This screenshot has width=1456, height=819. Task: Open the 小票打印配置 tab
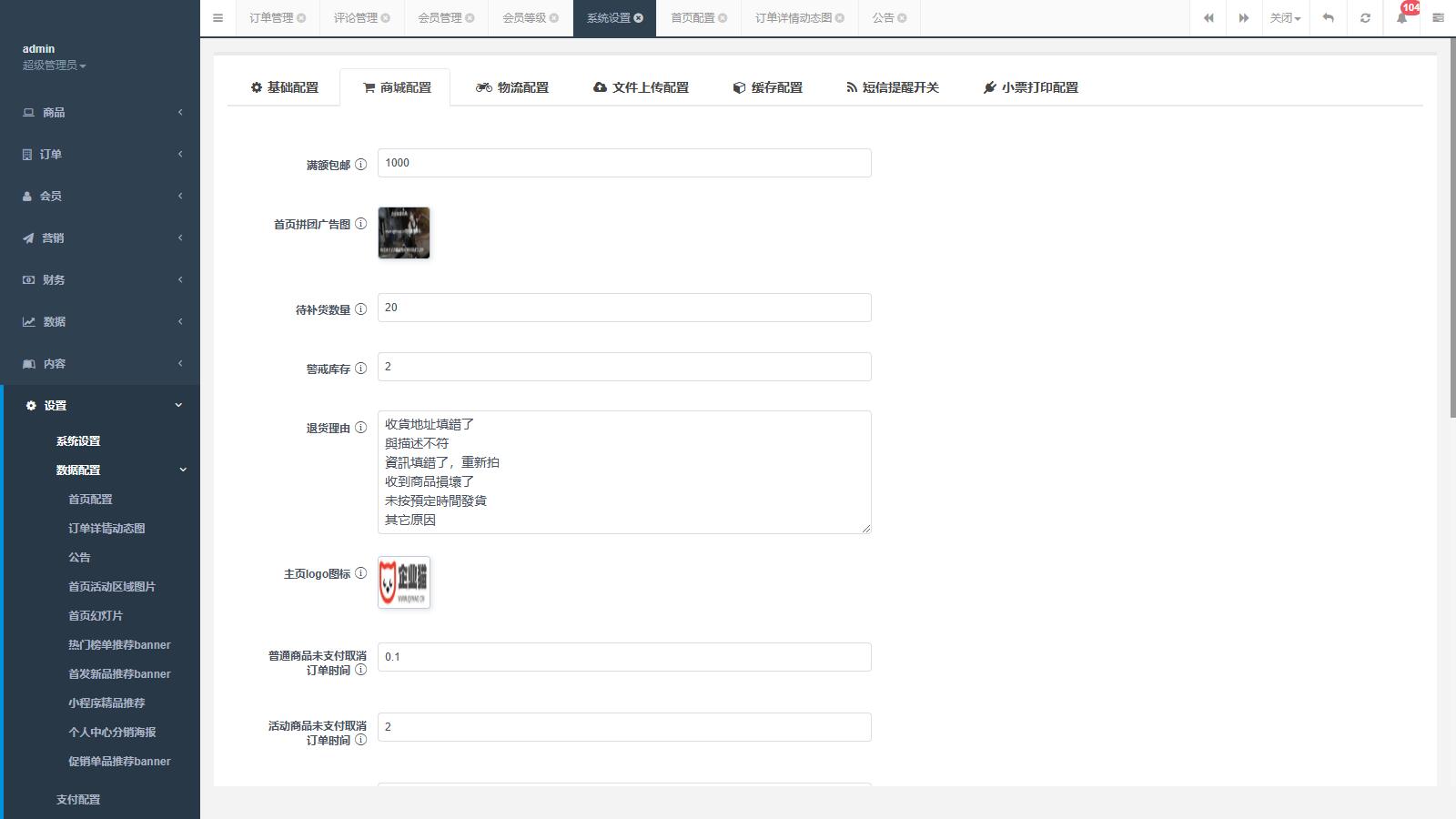[1030, 87]
